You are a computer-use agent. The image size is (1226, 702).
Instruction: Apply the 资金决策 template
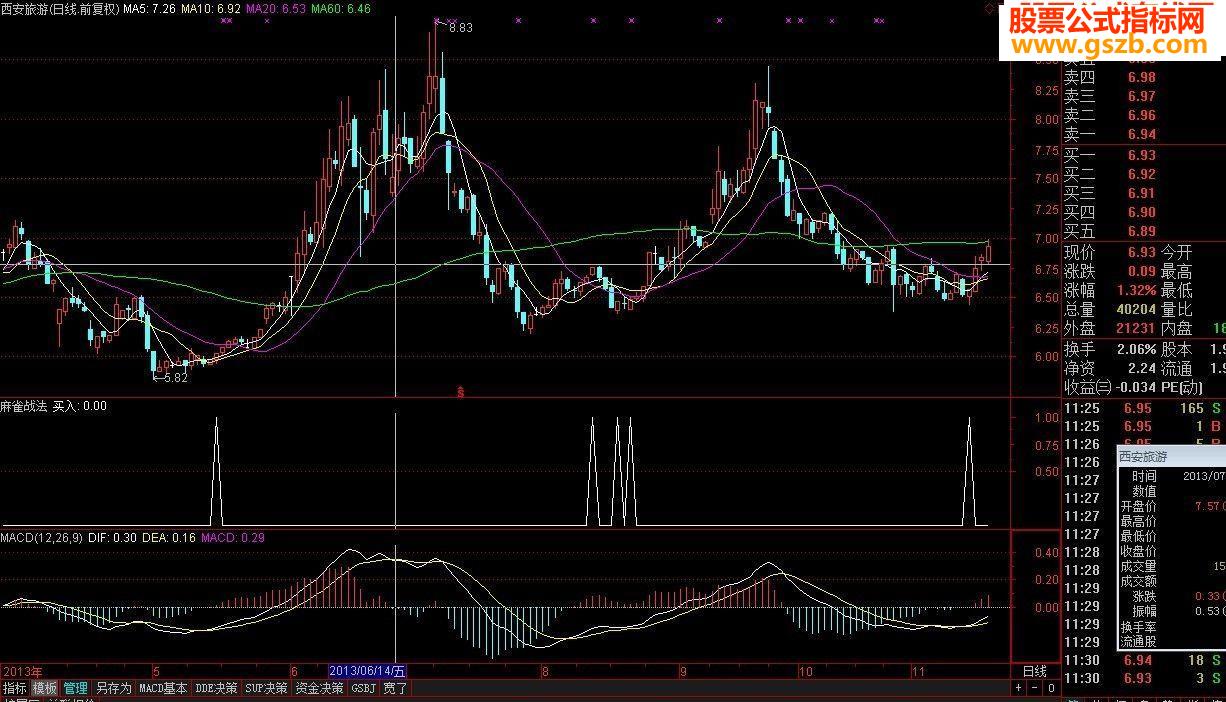coord(320,688)
